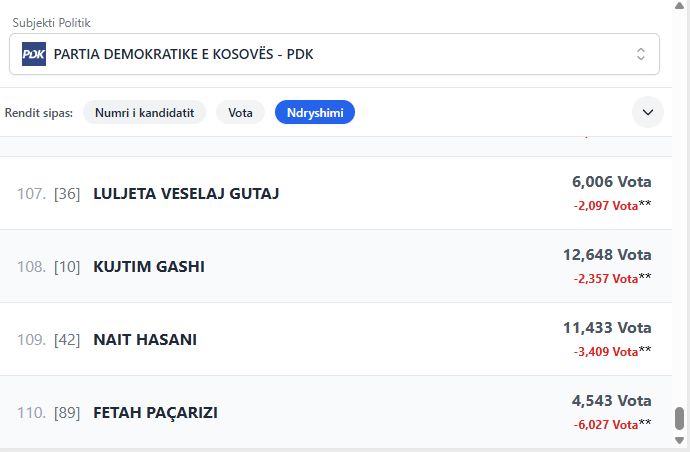Open the Subjekti Politik party dropdown
Screen dimensions: 690x452
[x=334, y=54]
